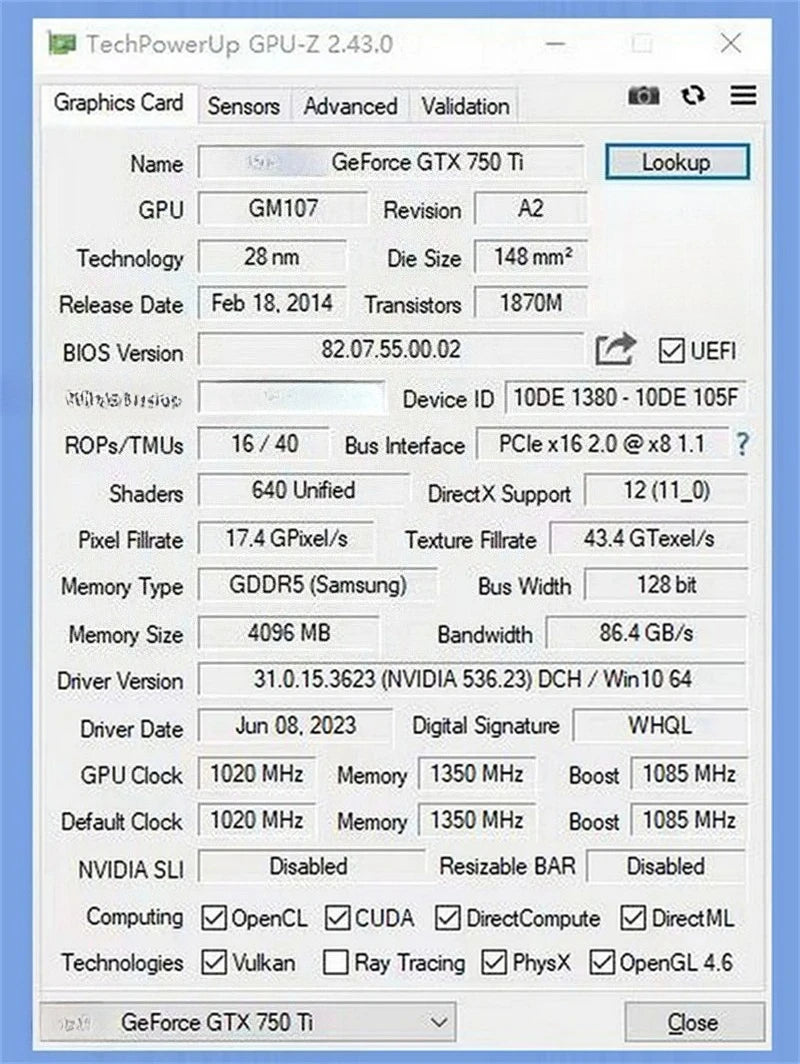Click the Memory Type value GDDR5 (Samsung)
Viewport: 800px width, 1064px height.
tap(318, 585)
